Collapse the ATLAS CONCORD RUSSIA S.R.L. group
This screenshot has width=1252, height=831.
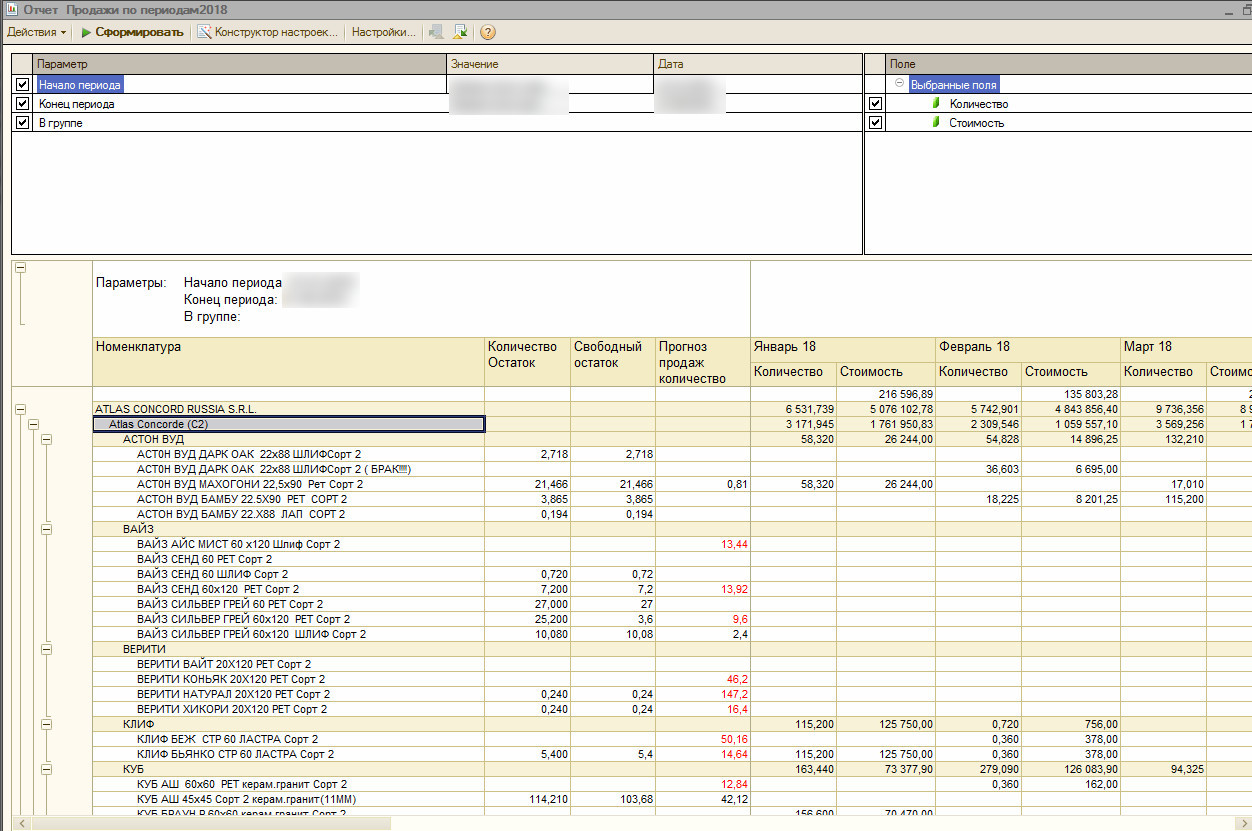click(20, 409)
